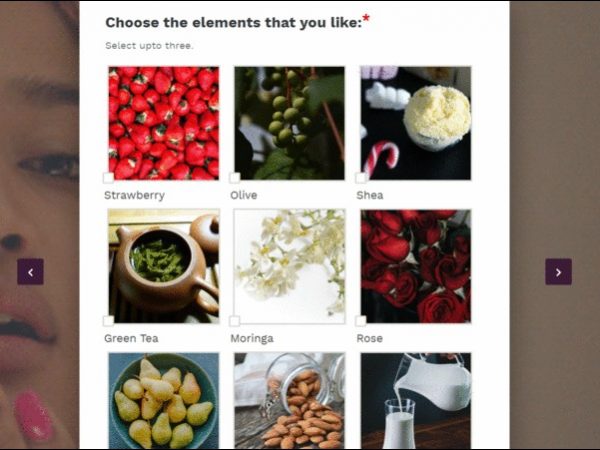Viewport: 600px width, 450px height.
Task: Pick the olive branch image
Action: click(x=290, y=123)
